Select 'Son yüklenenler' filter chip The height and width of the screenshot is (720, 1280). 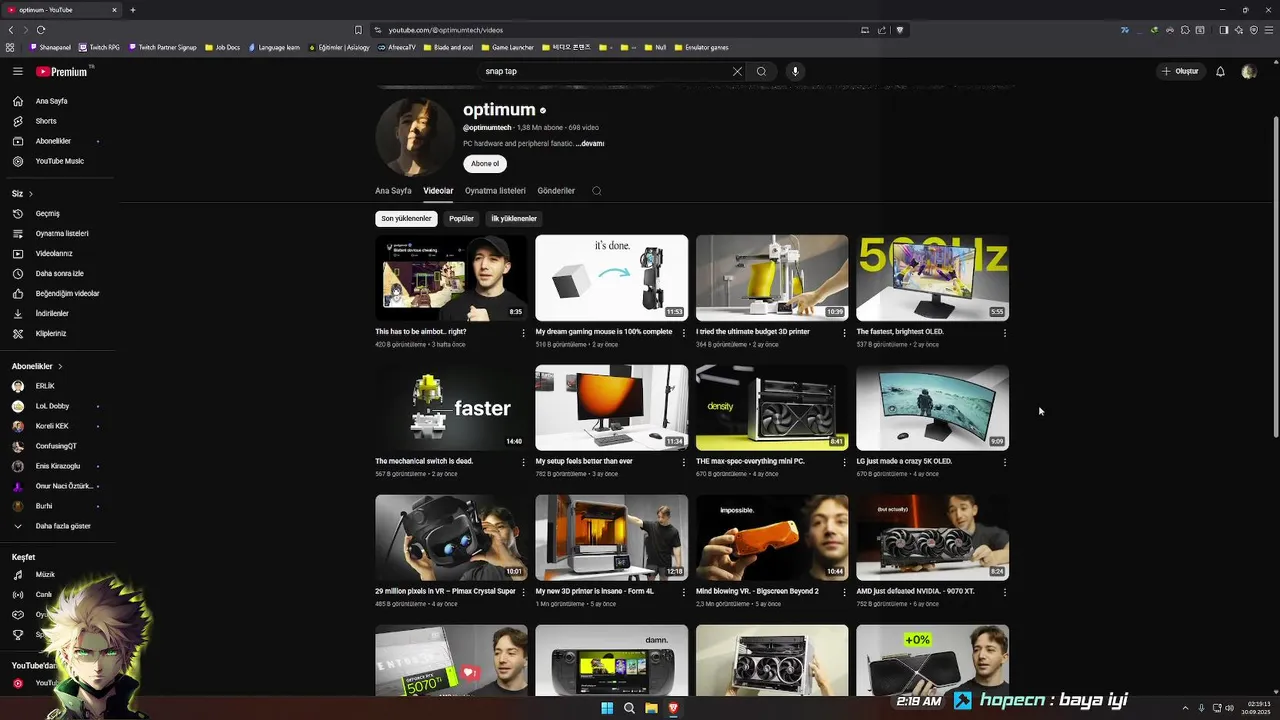[406, 219]
